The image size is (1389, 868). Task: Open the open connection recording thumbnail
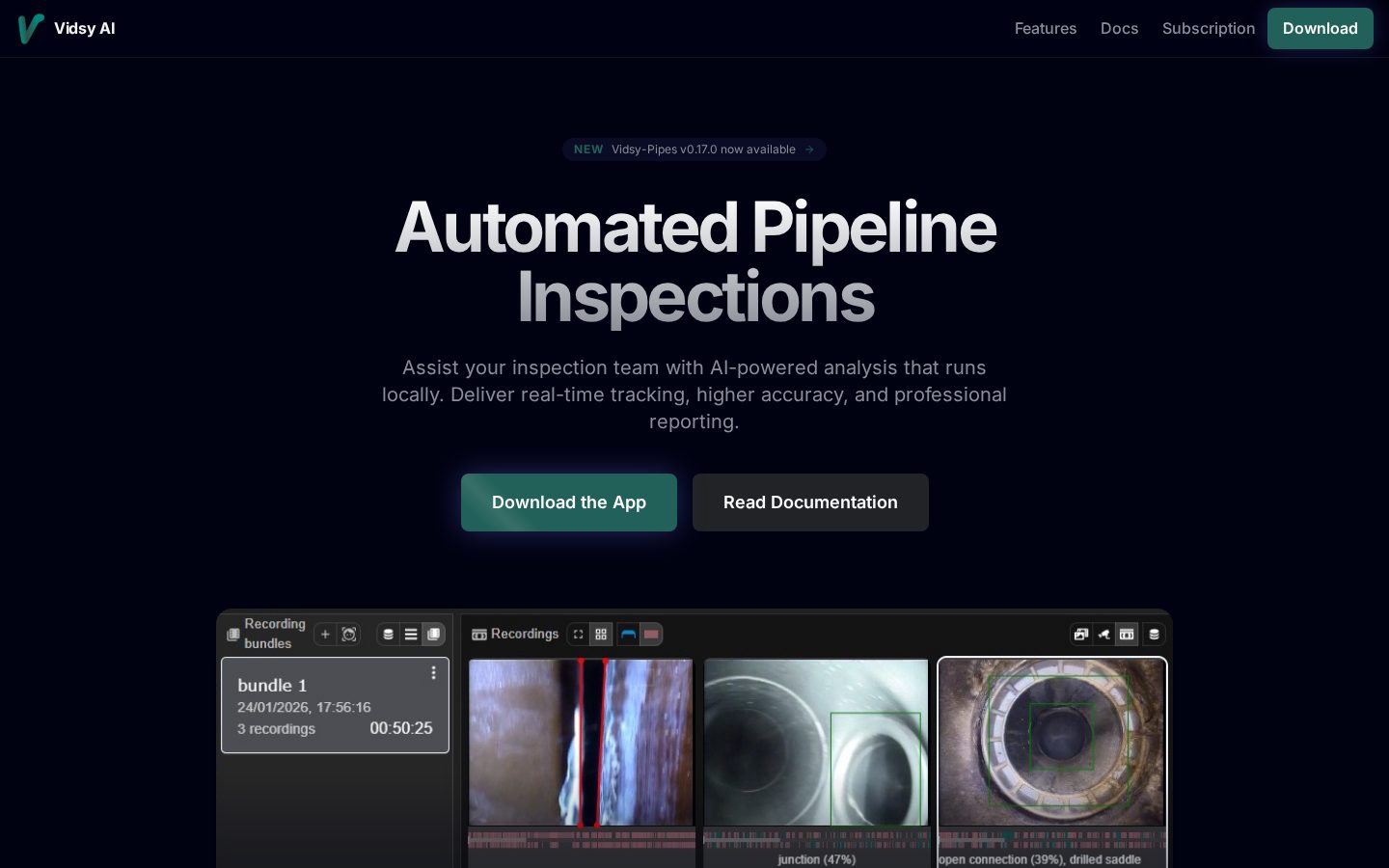click(x=1052, y=743)
